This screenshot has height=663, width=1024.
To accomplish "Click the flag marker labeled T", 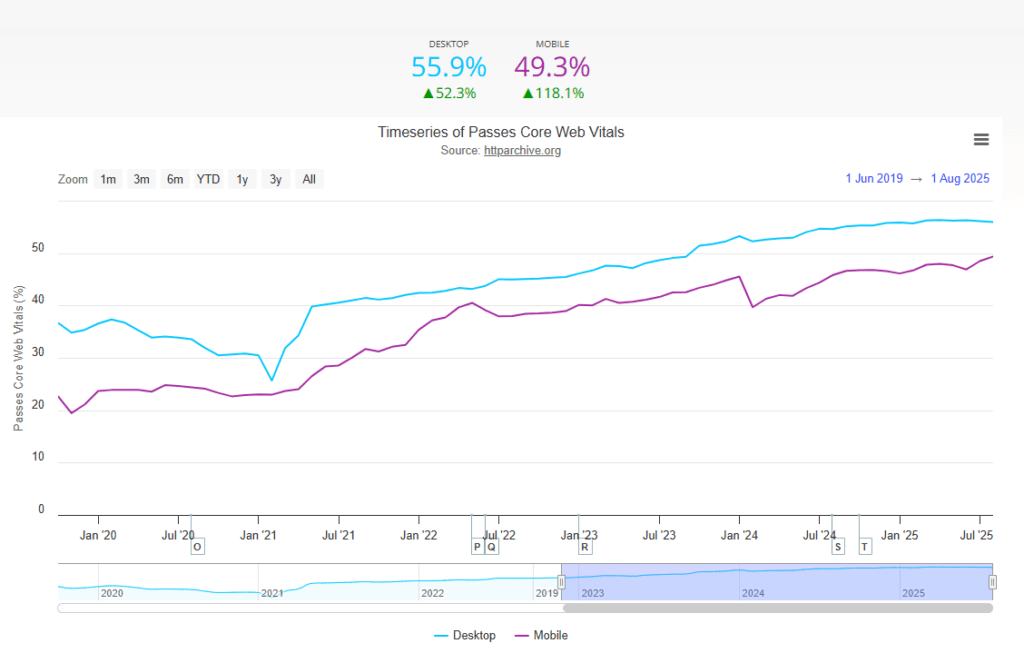I will [x=864, y=547].
